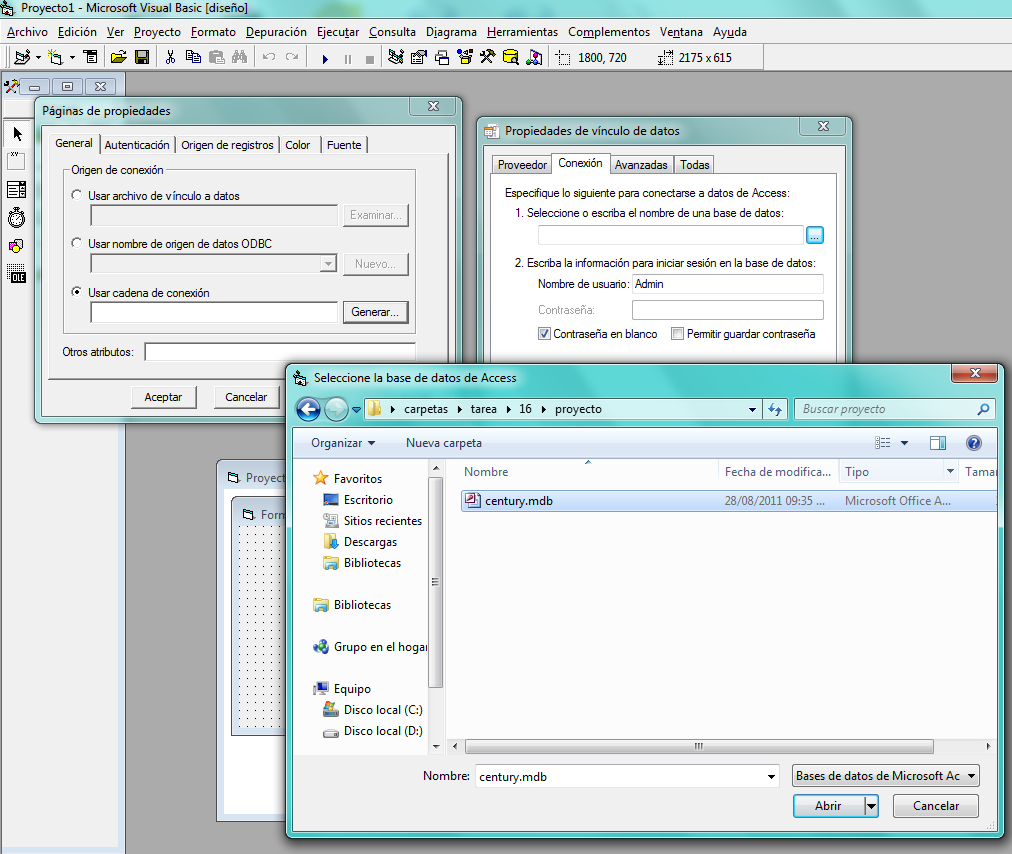Open the ODBC data source dropdown

pos(330,262)
